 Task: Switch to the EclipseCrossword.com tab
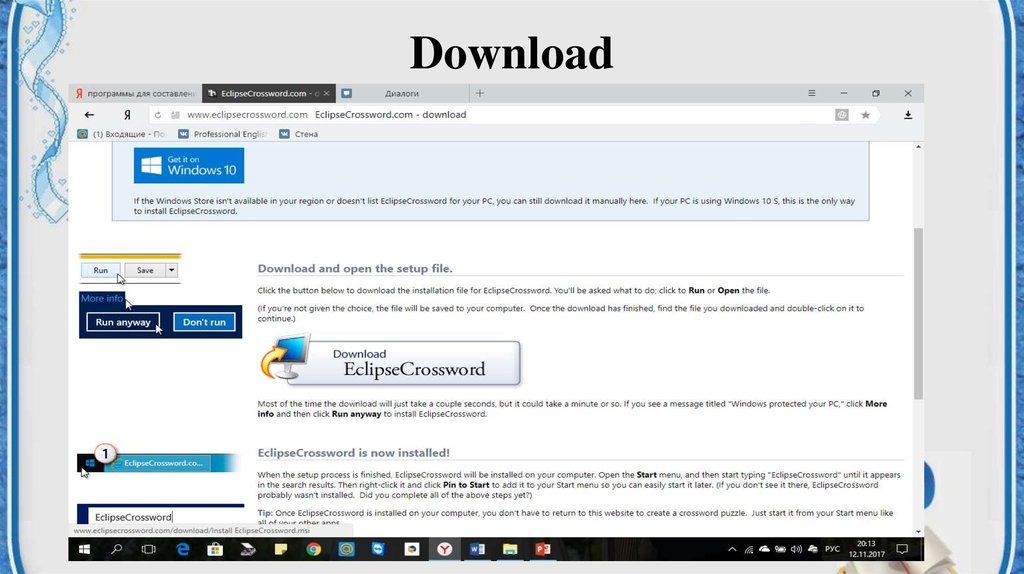(263, 93)
